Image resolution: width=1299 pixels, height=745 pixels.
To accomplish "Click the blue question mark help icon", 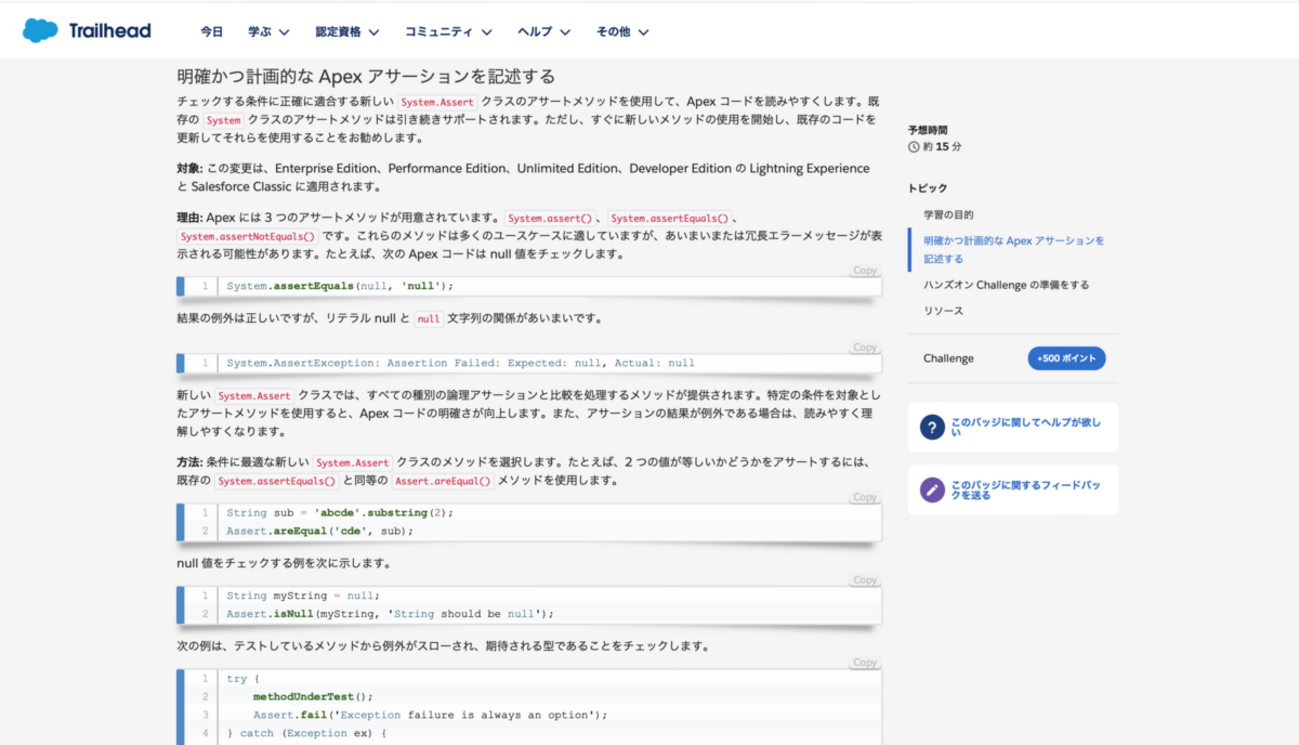I will [x=931, y=428].
